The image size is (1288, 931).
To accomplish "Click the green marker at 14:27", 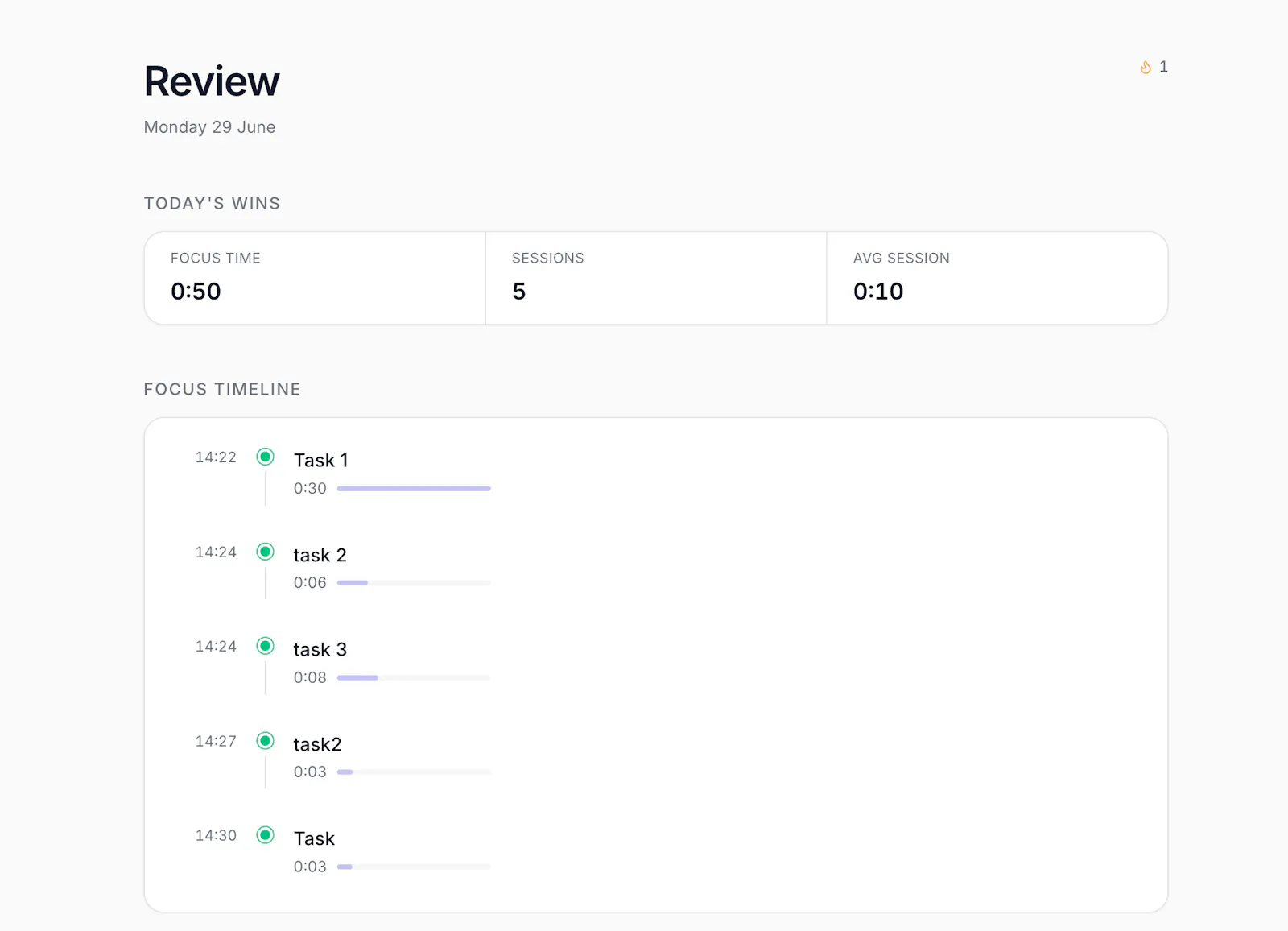I will [265, 741].
